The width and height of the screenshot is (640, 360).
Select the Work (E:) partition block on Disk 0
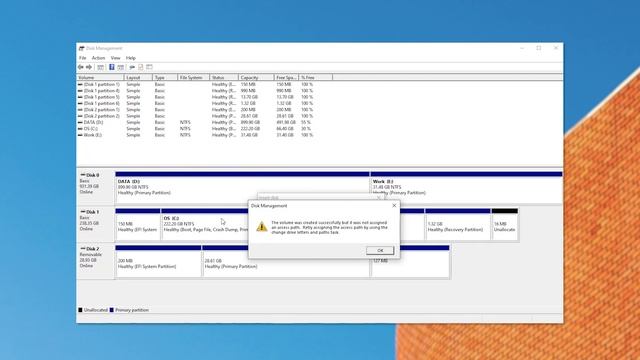tap(466, 186)
